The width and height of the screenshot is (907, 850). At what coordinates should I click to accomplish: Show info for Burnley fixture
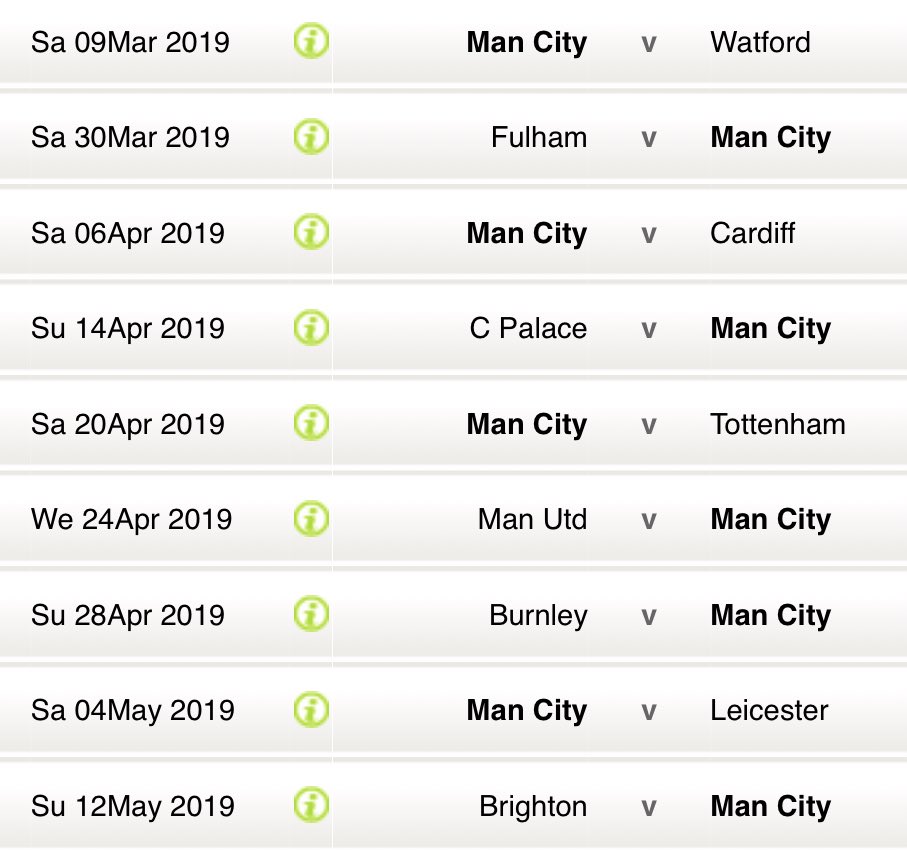coord(311,614)
